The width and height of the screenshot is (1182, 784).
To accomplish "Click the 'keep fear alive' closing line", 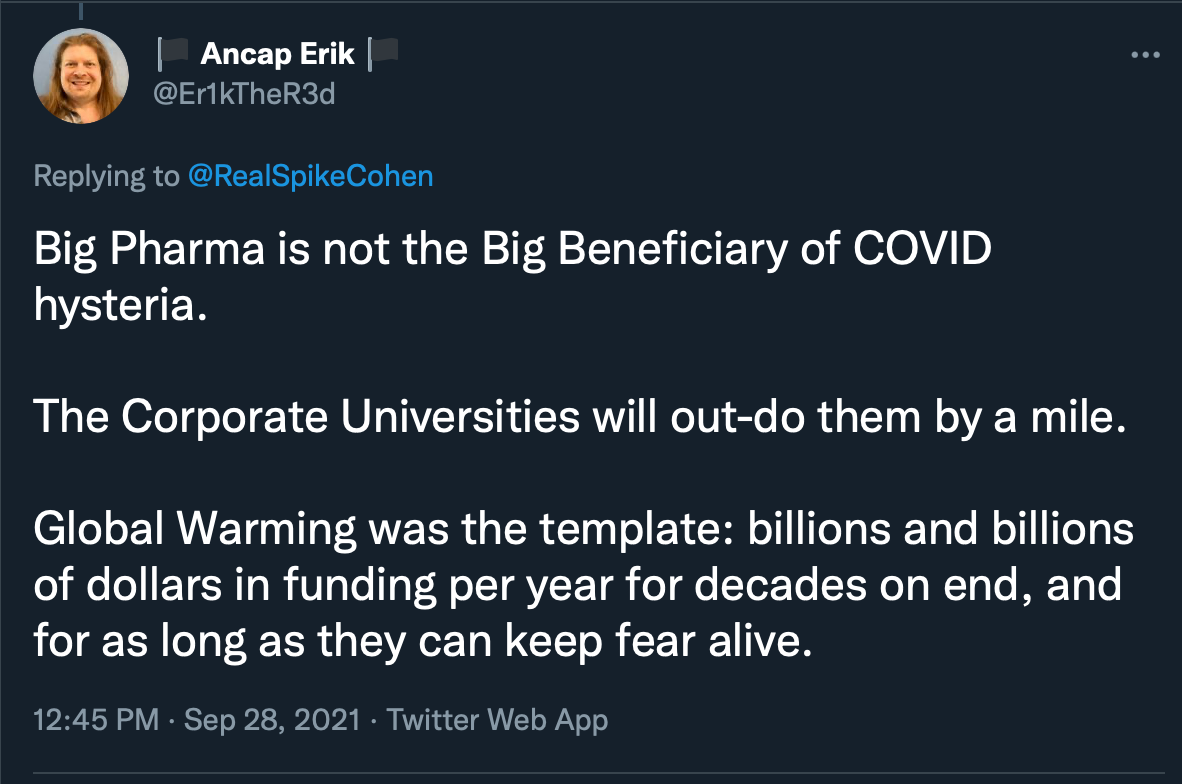I will coord(423,641).
